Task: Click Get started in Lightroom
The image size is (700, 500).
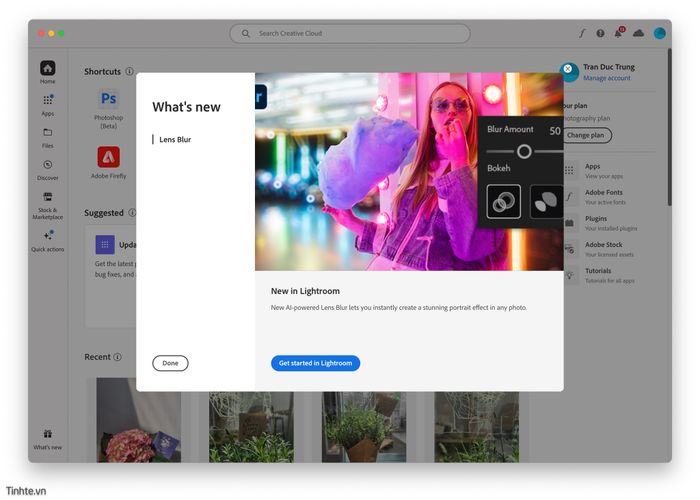Action: coord(315,363)
